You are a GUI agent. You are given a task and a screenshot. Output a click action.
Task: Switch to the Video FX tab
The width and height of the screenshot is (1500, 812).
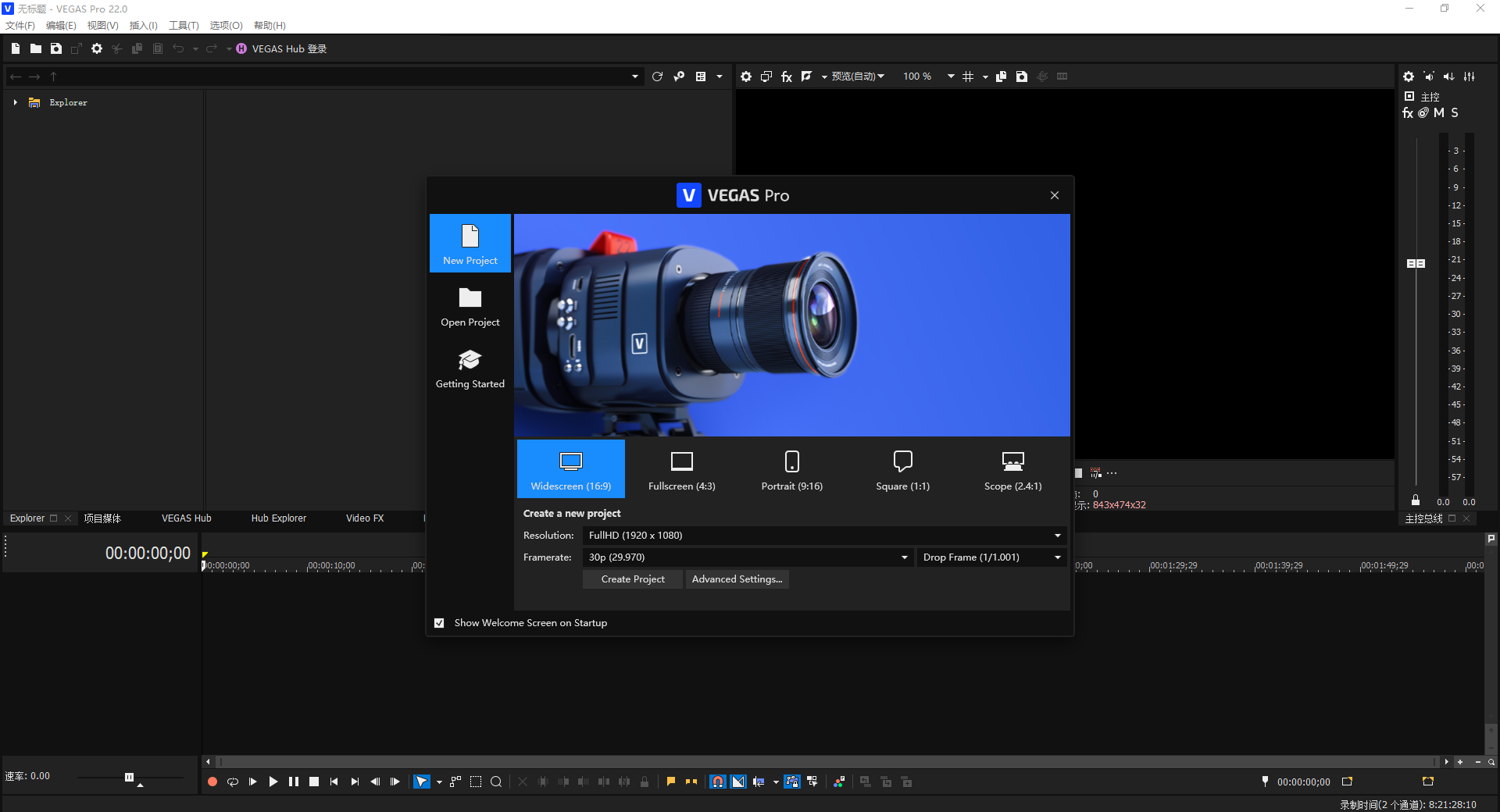coord(365,518)
